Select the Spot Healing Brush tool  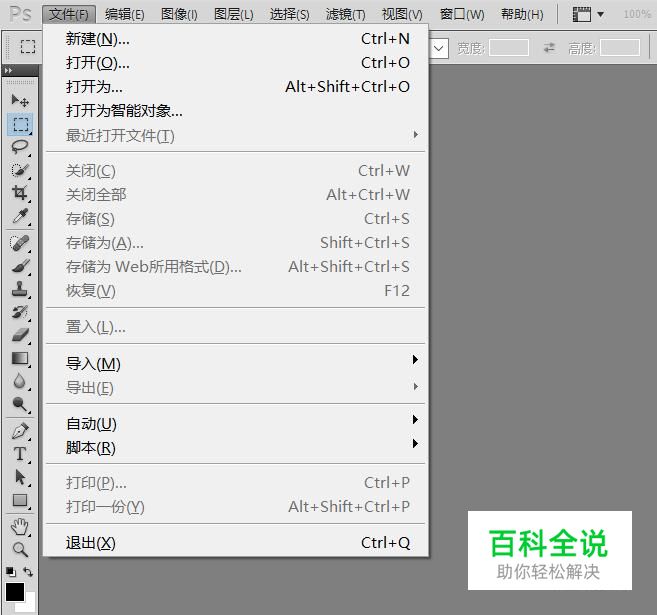pyautogui.click(x=20, y=243)
